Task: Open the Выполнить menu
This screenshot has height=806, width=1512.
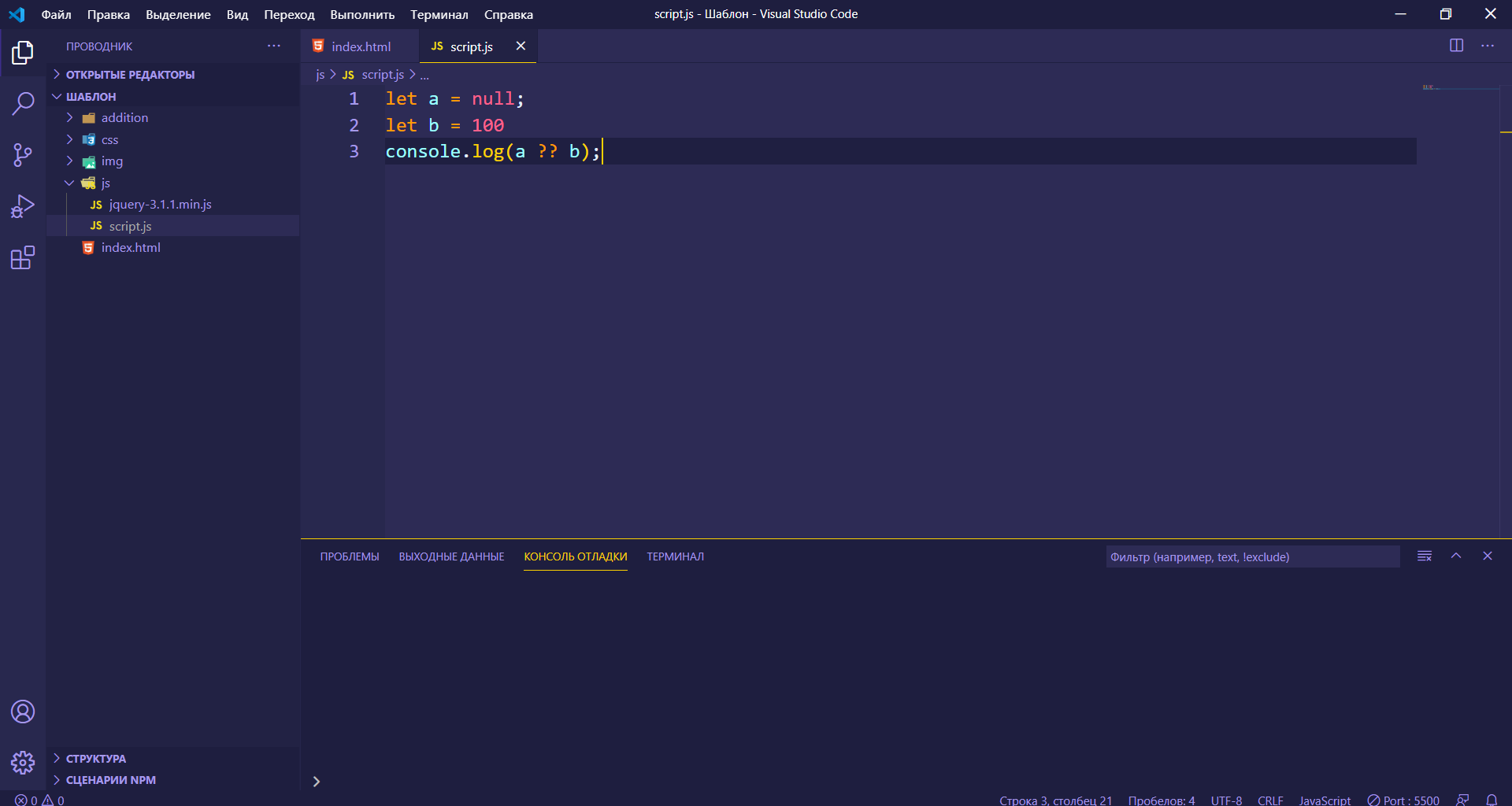Action: coord(362,14)
